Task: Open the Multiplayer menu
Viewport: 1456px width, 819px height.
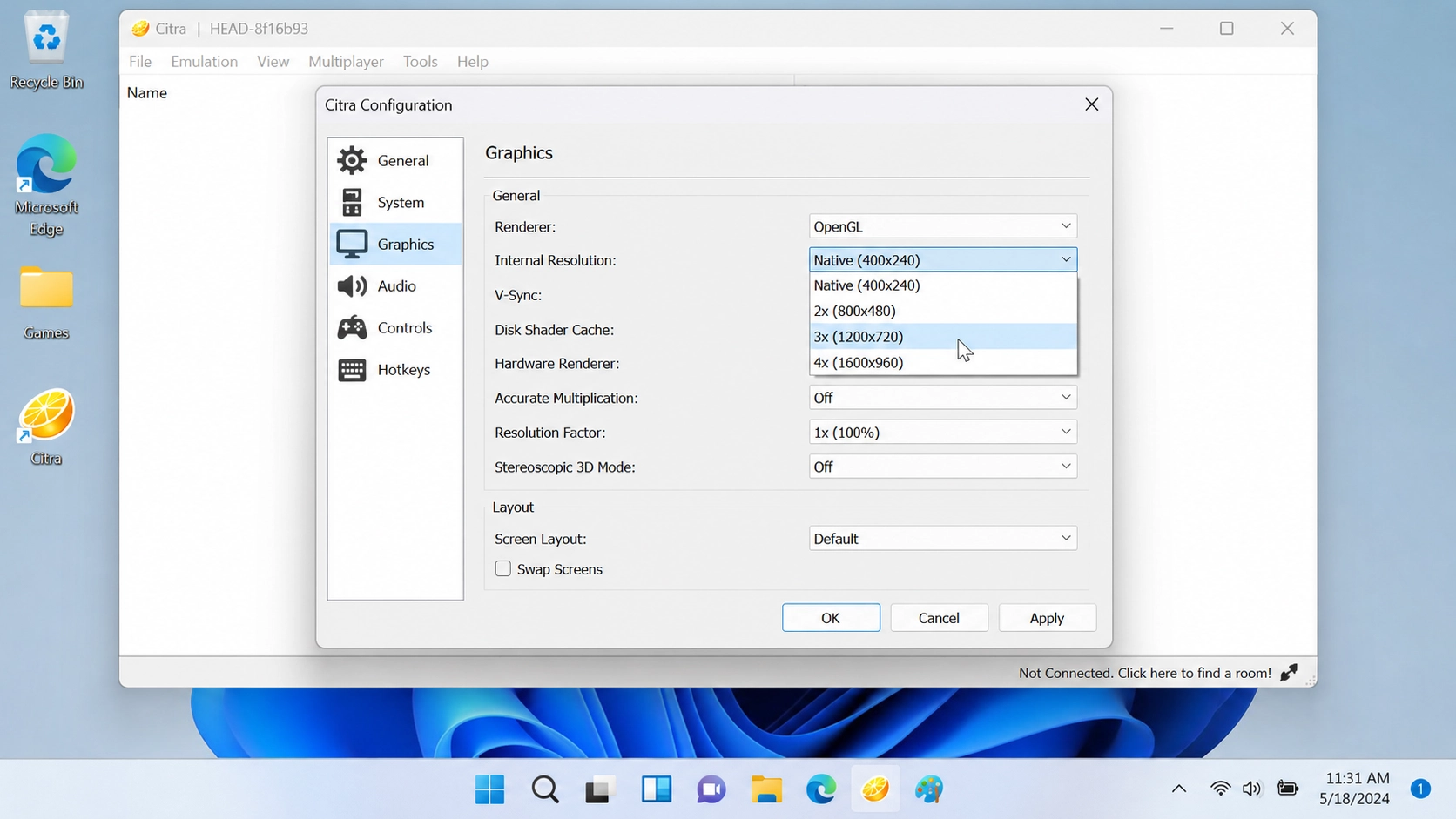Action: click(346, 61)
